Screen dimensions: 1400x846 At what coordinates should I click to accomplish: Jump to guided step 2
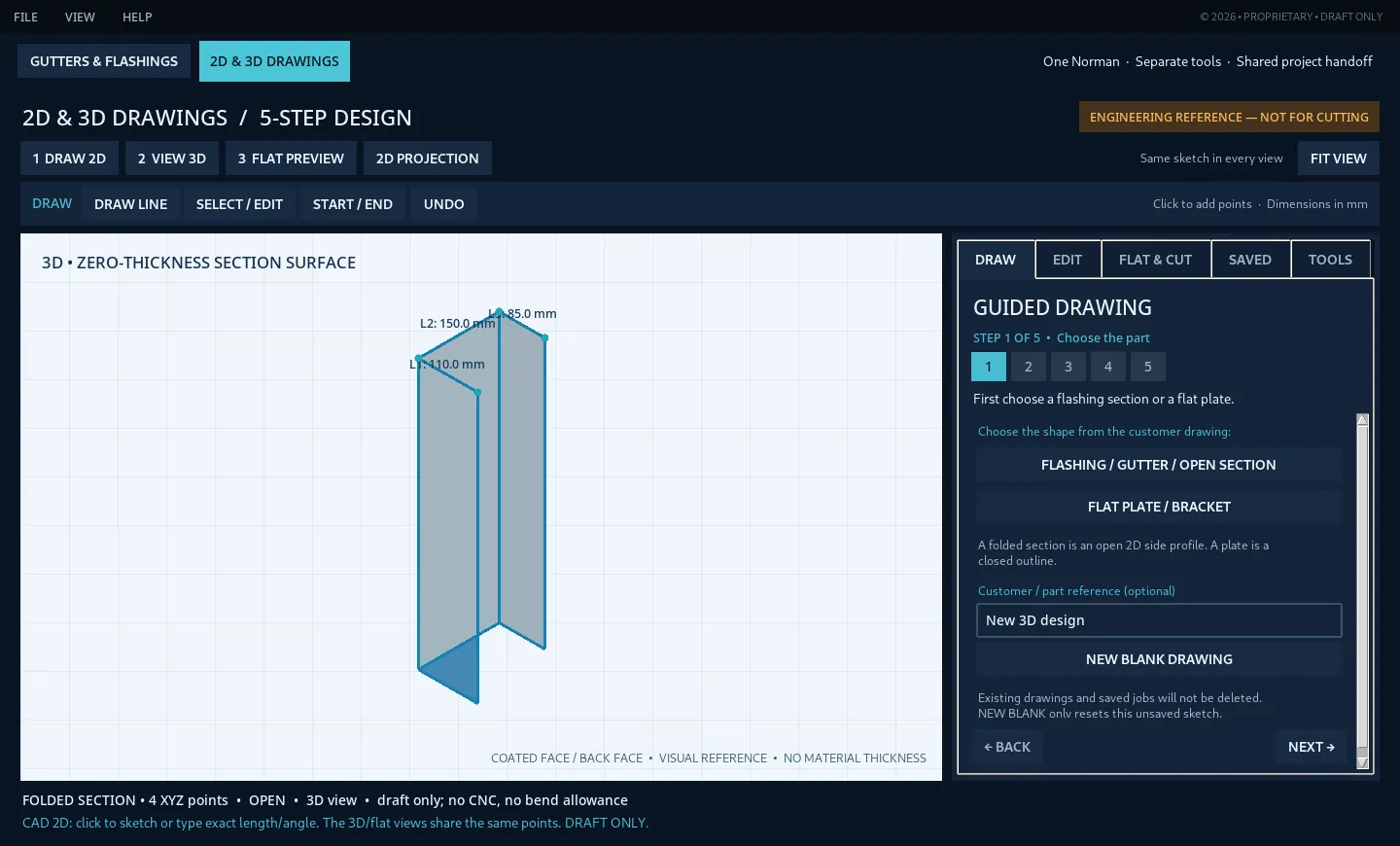(x=1029, y=367)
